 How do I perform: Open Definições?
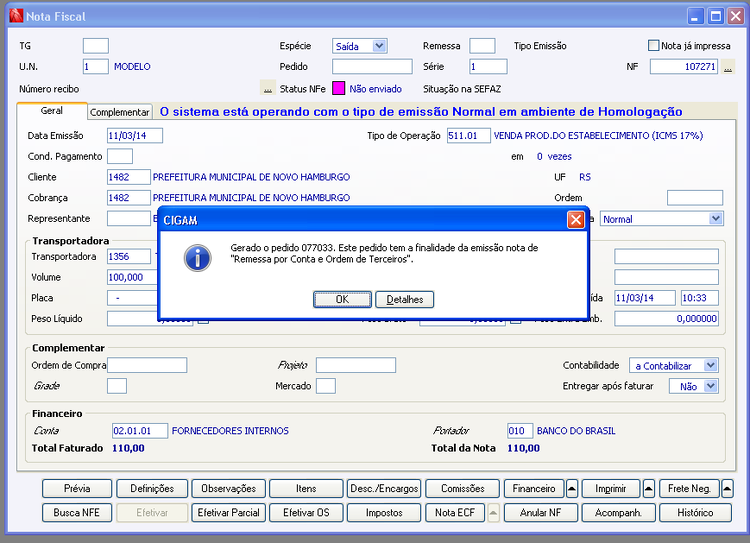pyautogui.click(x=152, y=488)
